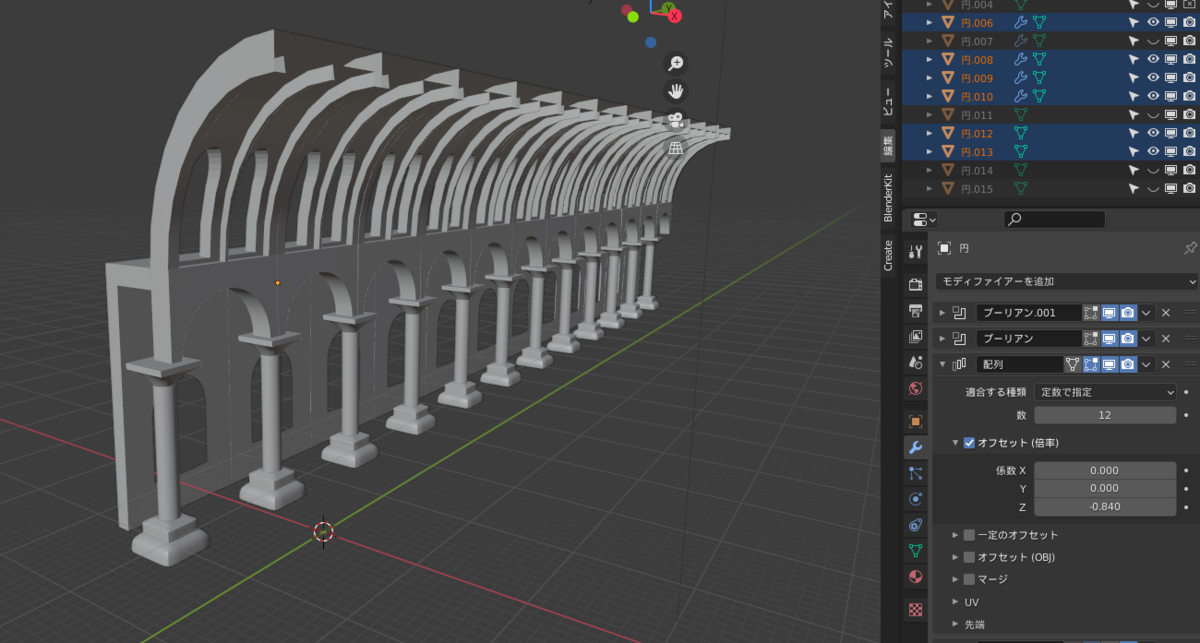This screenshot has width=1200, height=643.
Task: Click the pin icon in properties header
Action: (x=1190, y=248)
